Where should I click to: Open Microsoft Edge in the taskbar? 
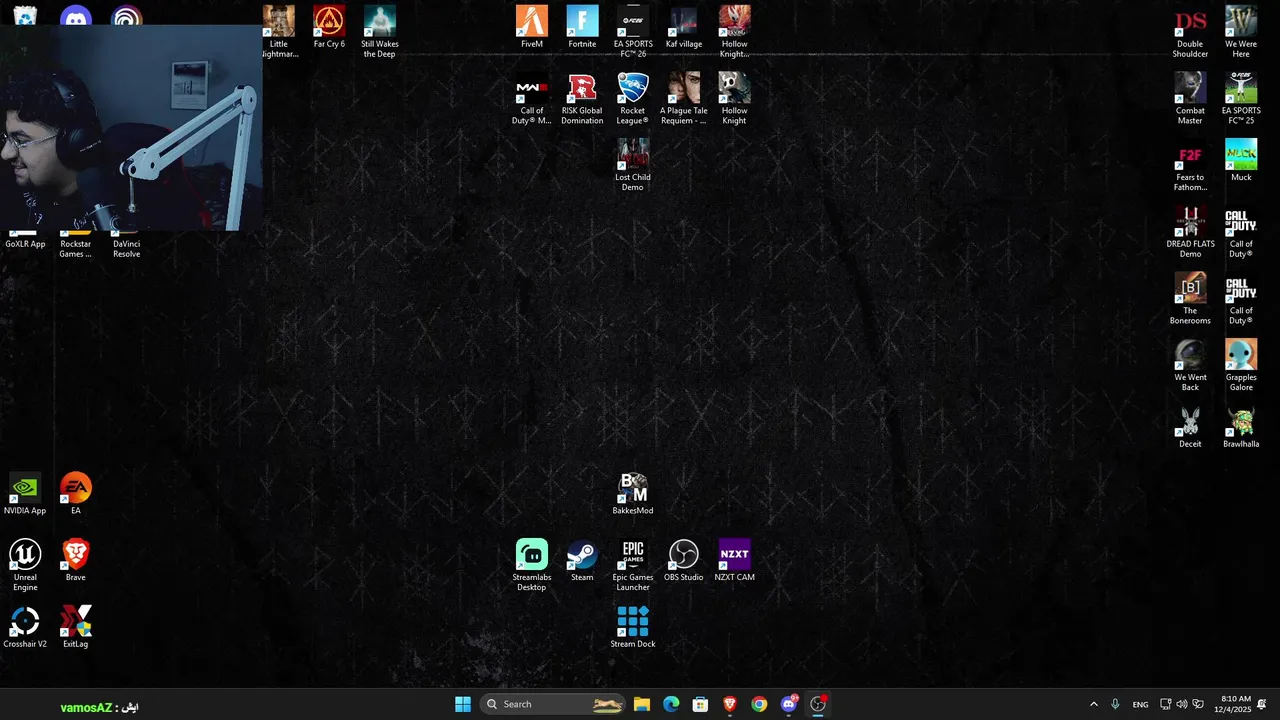point(671,704)
